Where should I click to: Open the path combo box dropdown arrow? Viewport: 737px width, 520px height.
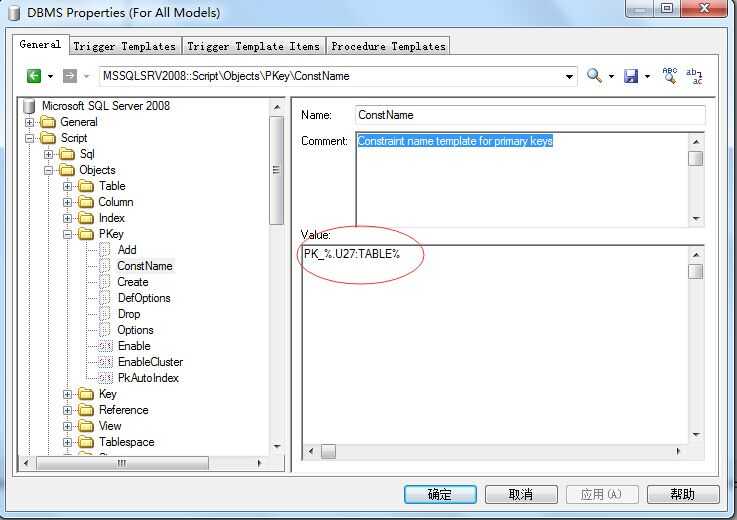tap(569, 76)
